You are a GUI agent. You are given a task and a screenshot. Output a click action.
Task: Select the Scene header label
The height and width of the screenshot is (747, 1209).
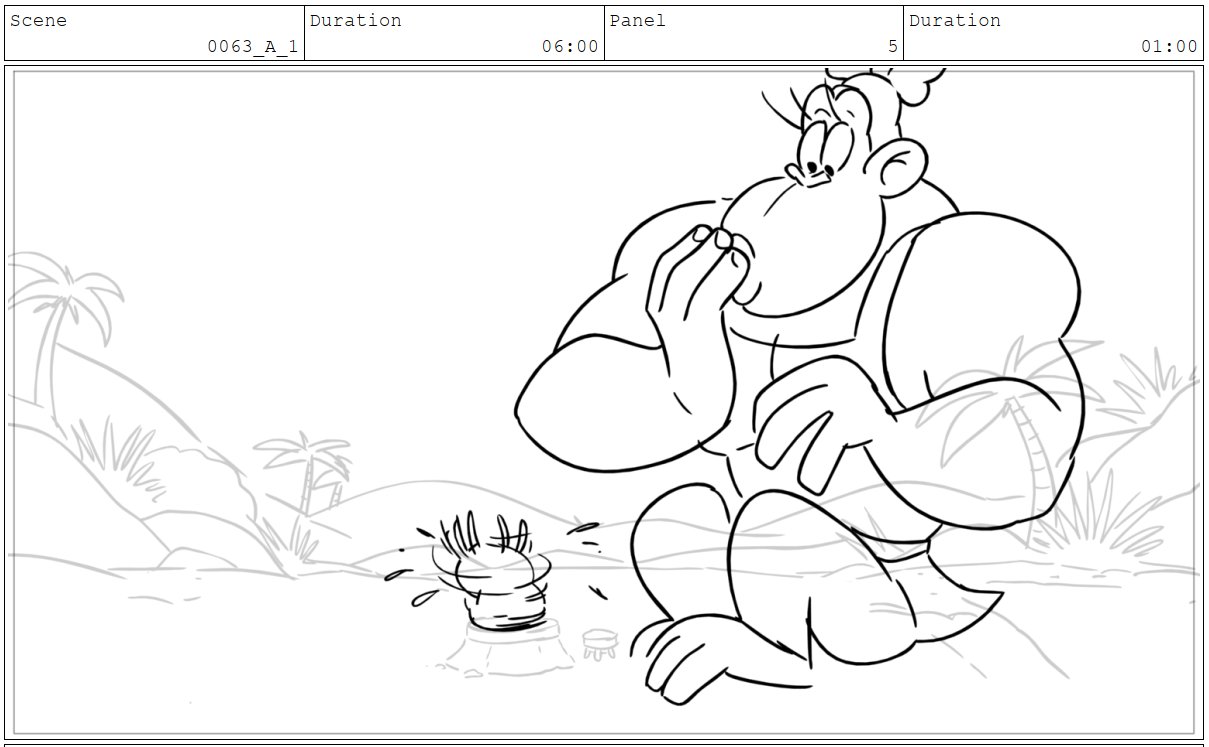tap(38, 20)
